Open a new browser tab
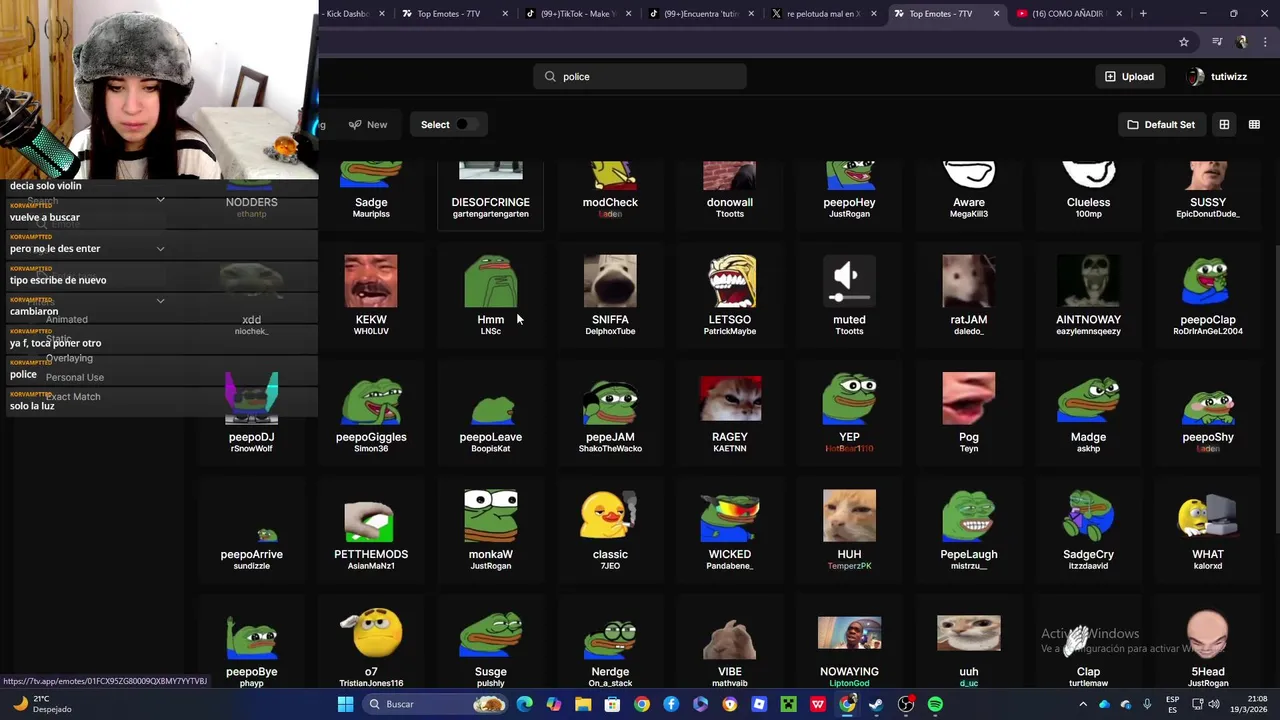Image resolution: width=1280 pixels, height=720 pixels. (1143, 14)
